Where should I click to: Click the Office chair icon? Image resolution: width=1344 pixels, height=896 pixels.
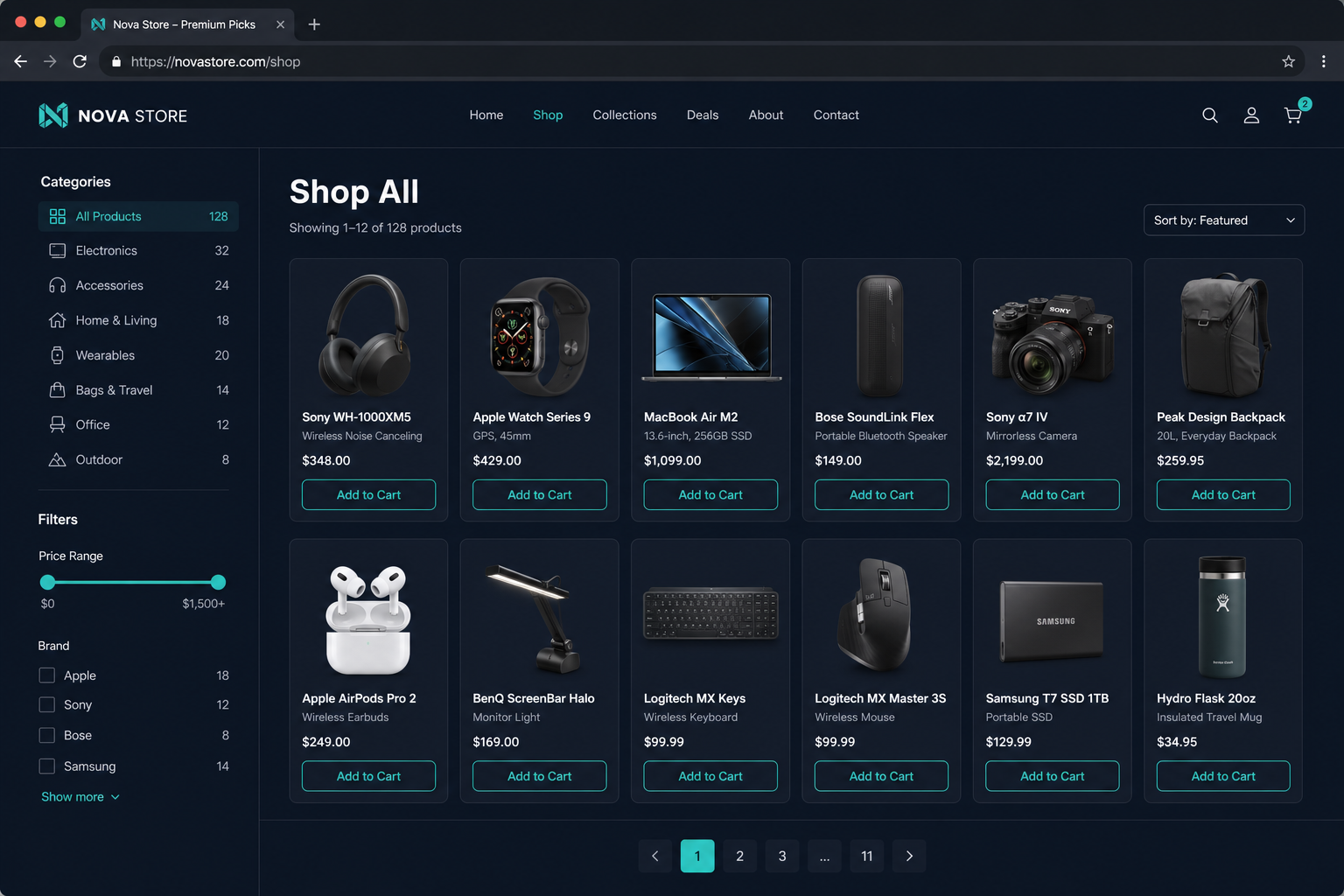click(x=58, y=424)
